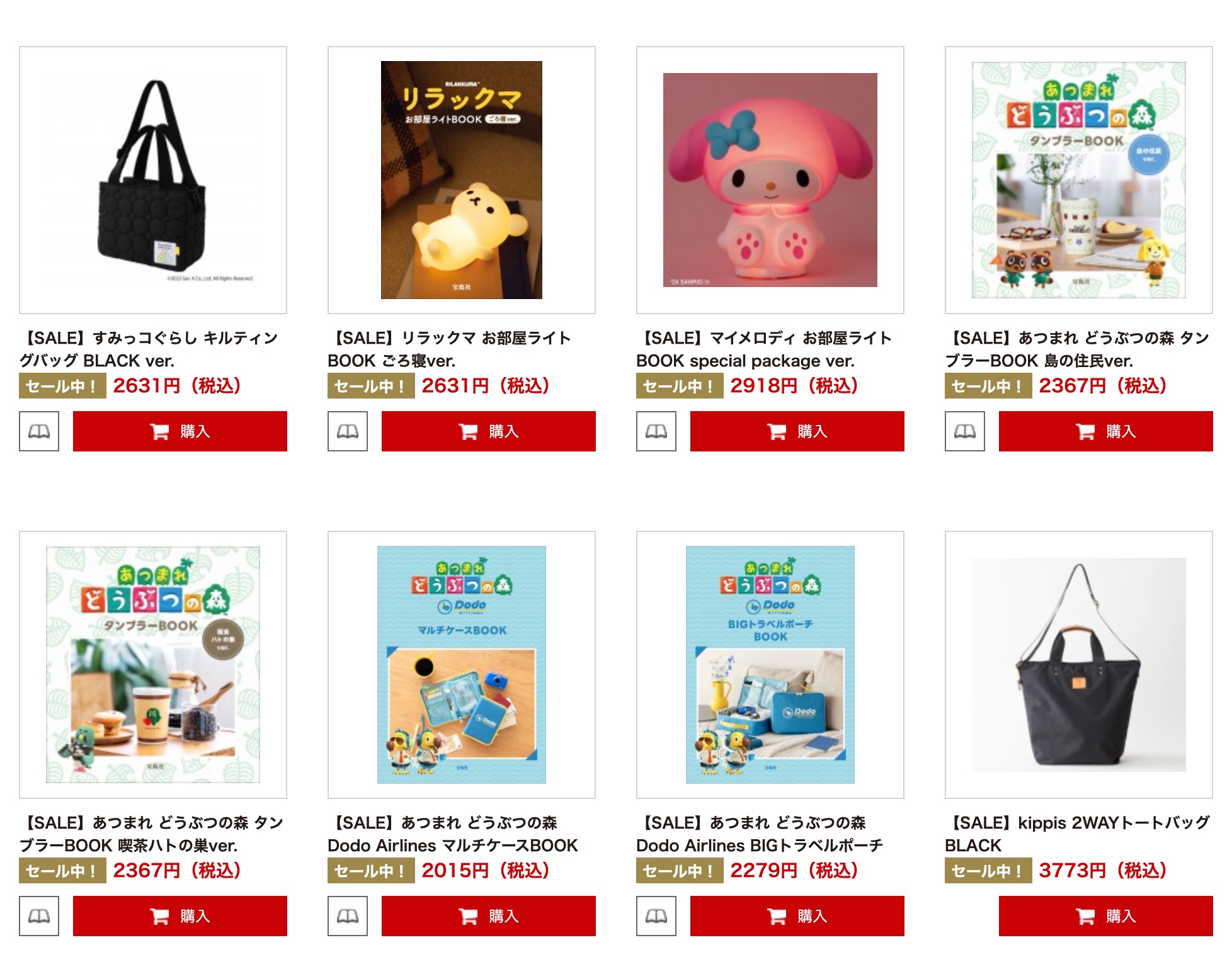The width and height of the screenshot is (1232, 962).
Task: Open book preview icon for My Melody room light
Action: pyautogui.click(x=656, y=431)
